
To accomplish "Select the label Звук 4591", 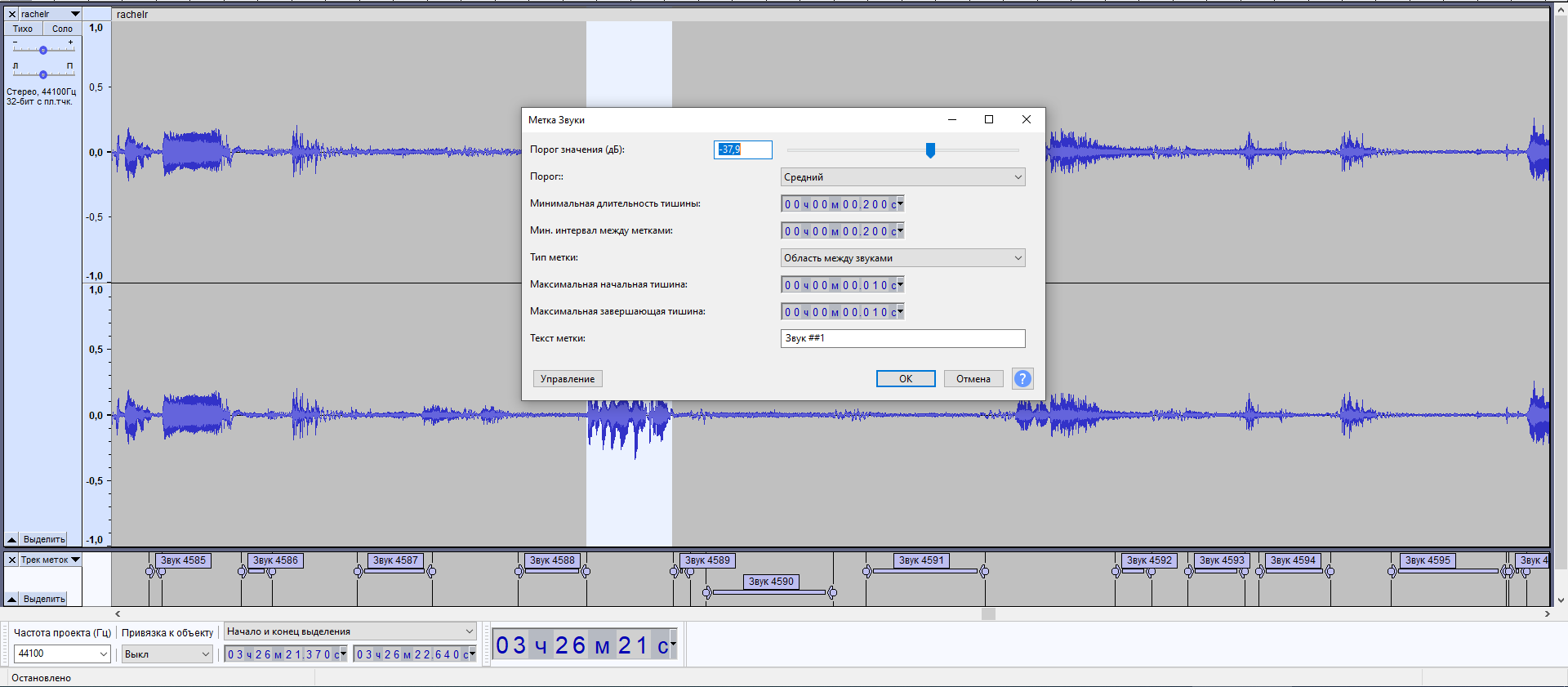I will [921, 560].
